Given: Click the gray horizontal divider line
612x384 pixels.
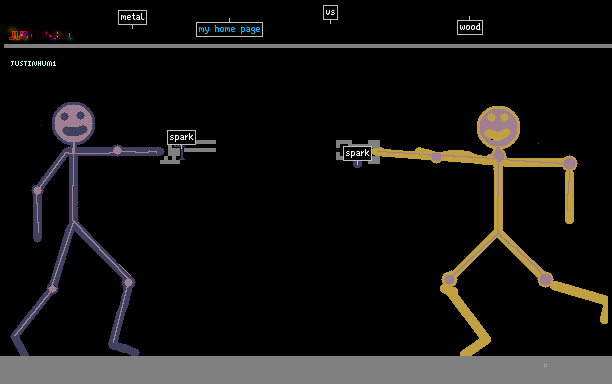Looking at the screenshot, I should (x=308, y=46).
